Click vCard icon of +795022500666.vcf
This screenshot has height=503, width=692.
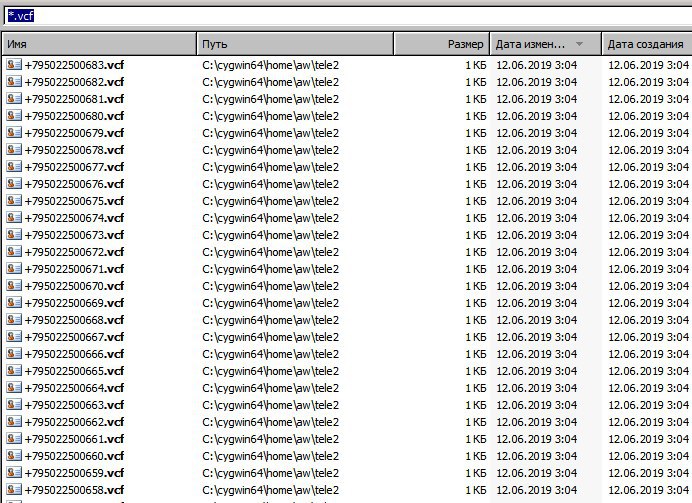[x=14, y=353]
